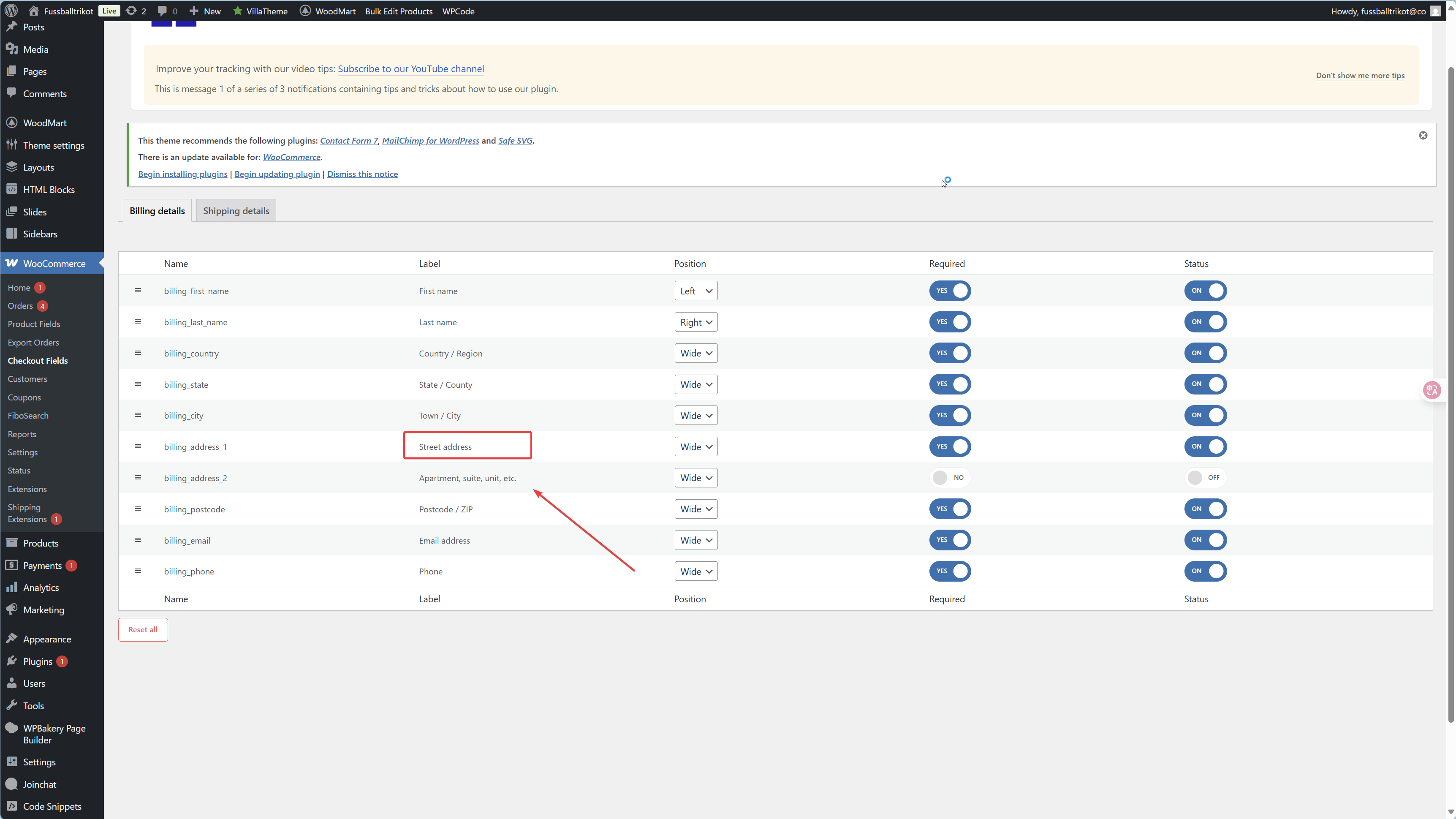The height and width of the screenshot is (819, 1456).
Task: Open Position dropdown for billing_first_name
Action: point(696,291)
